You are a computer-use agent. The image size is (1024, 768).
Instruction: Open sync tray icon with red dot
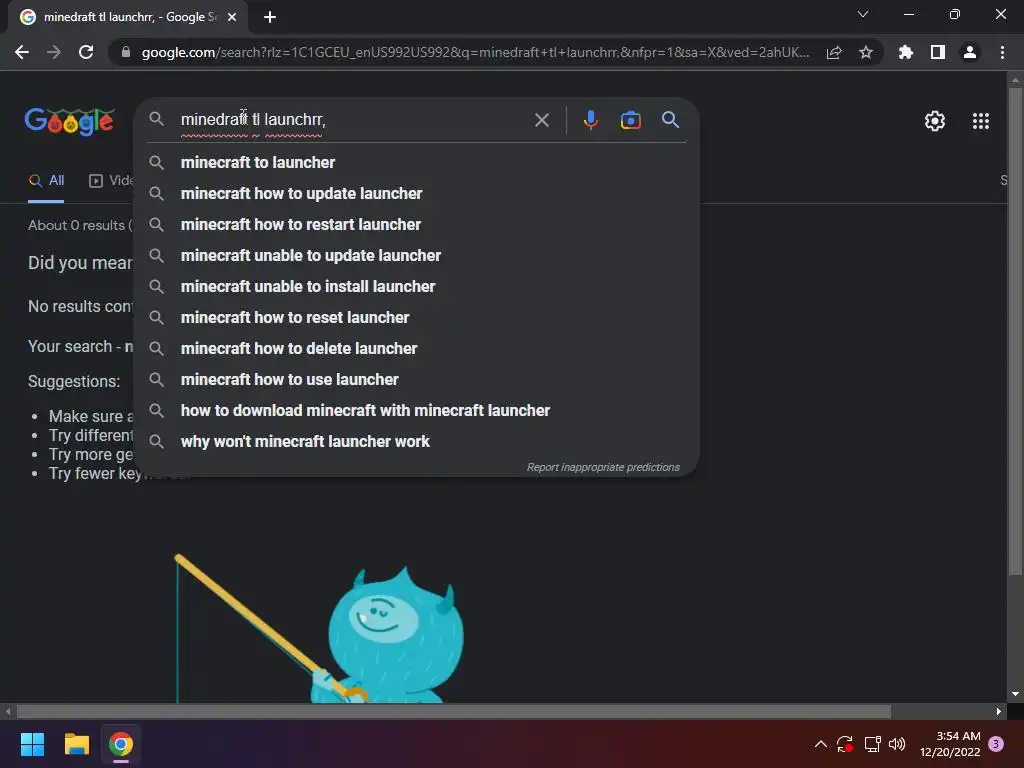(845, 744)
